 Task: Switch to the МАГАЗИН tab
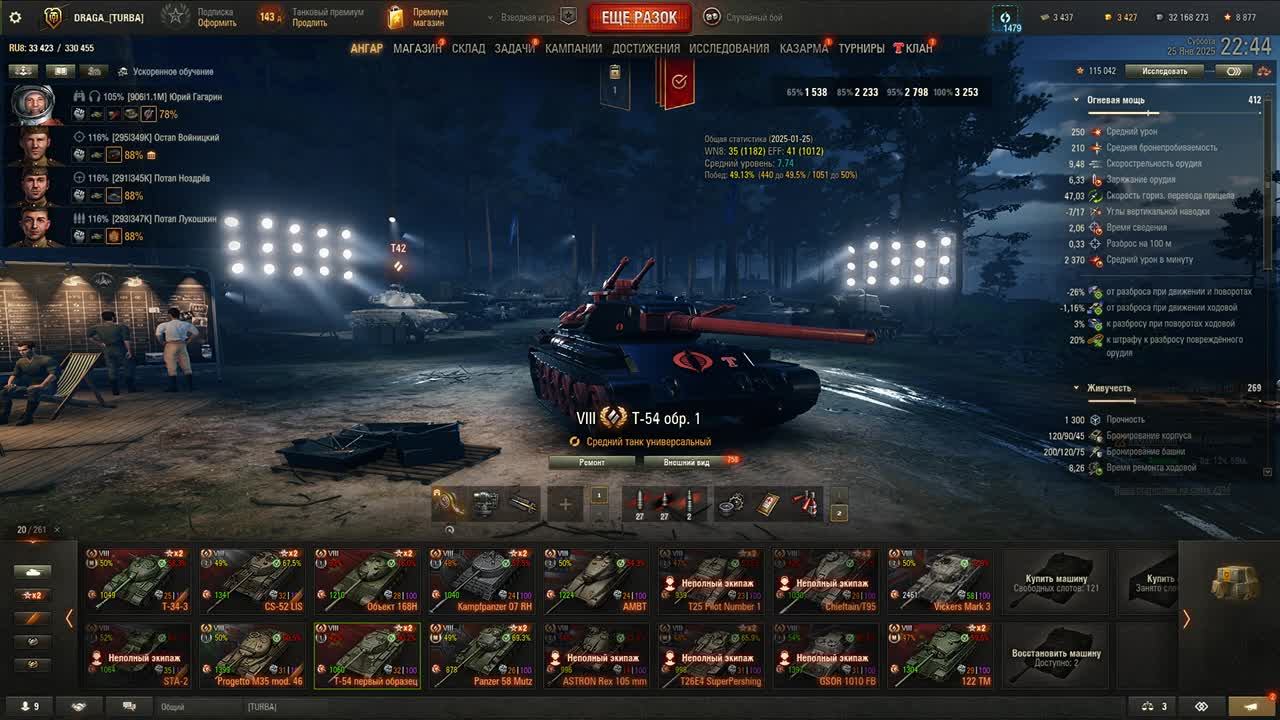coord(418,48)
